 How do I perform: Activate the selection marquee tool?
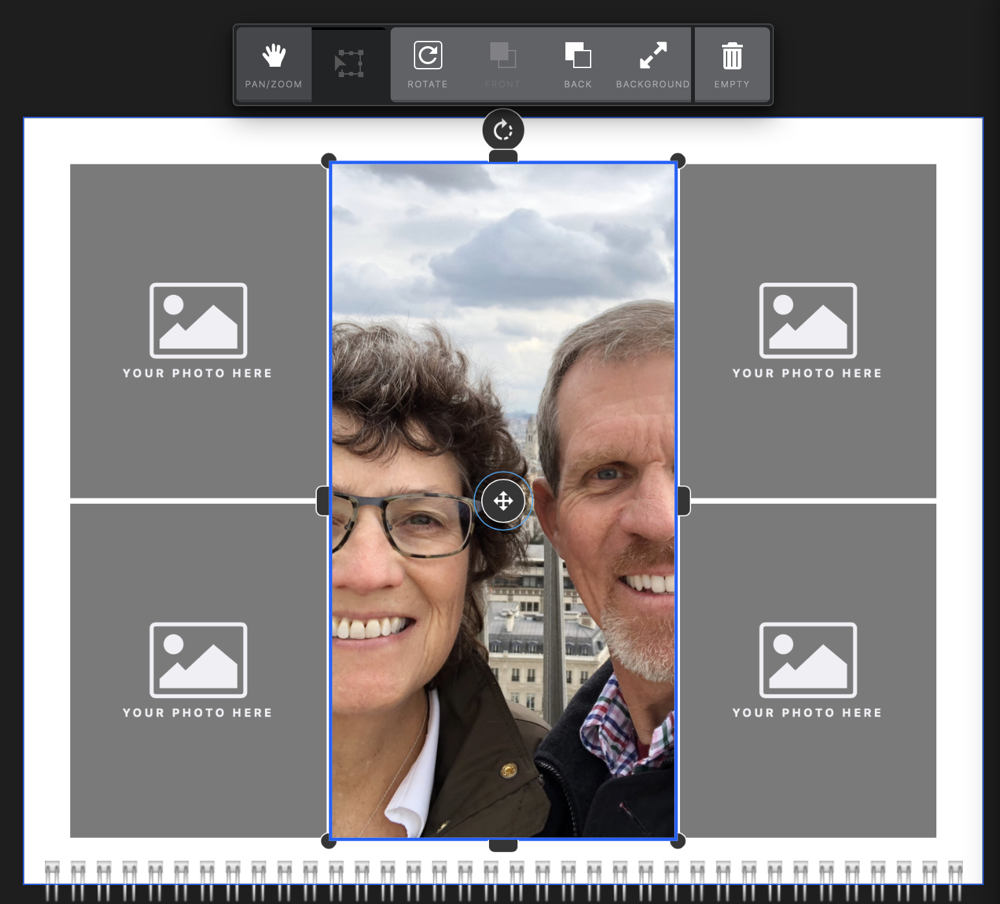click(x=349, y=65)
